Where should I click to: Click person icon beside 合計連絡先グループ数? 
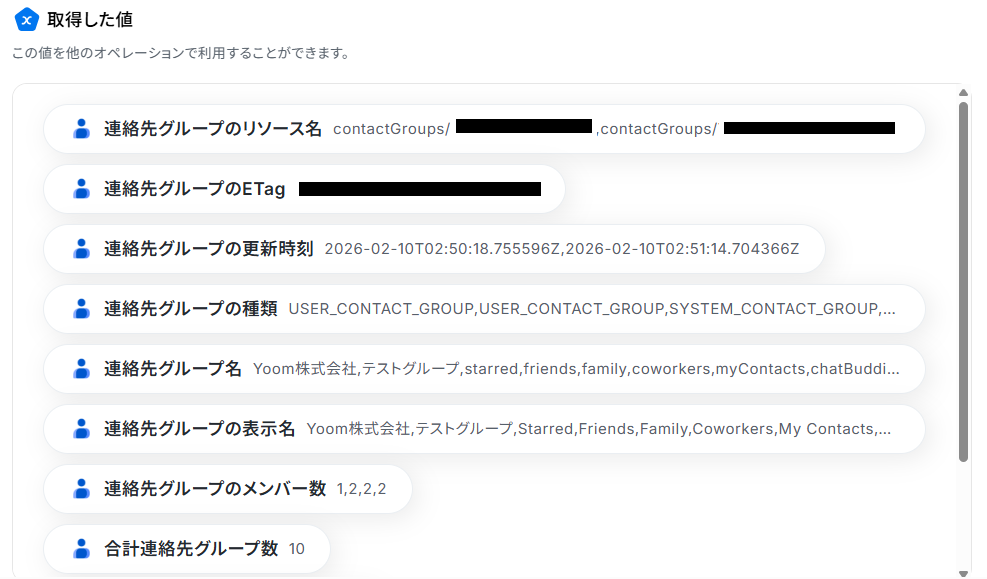(x=82, y=549)
